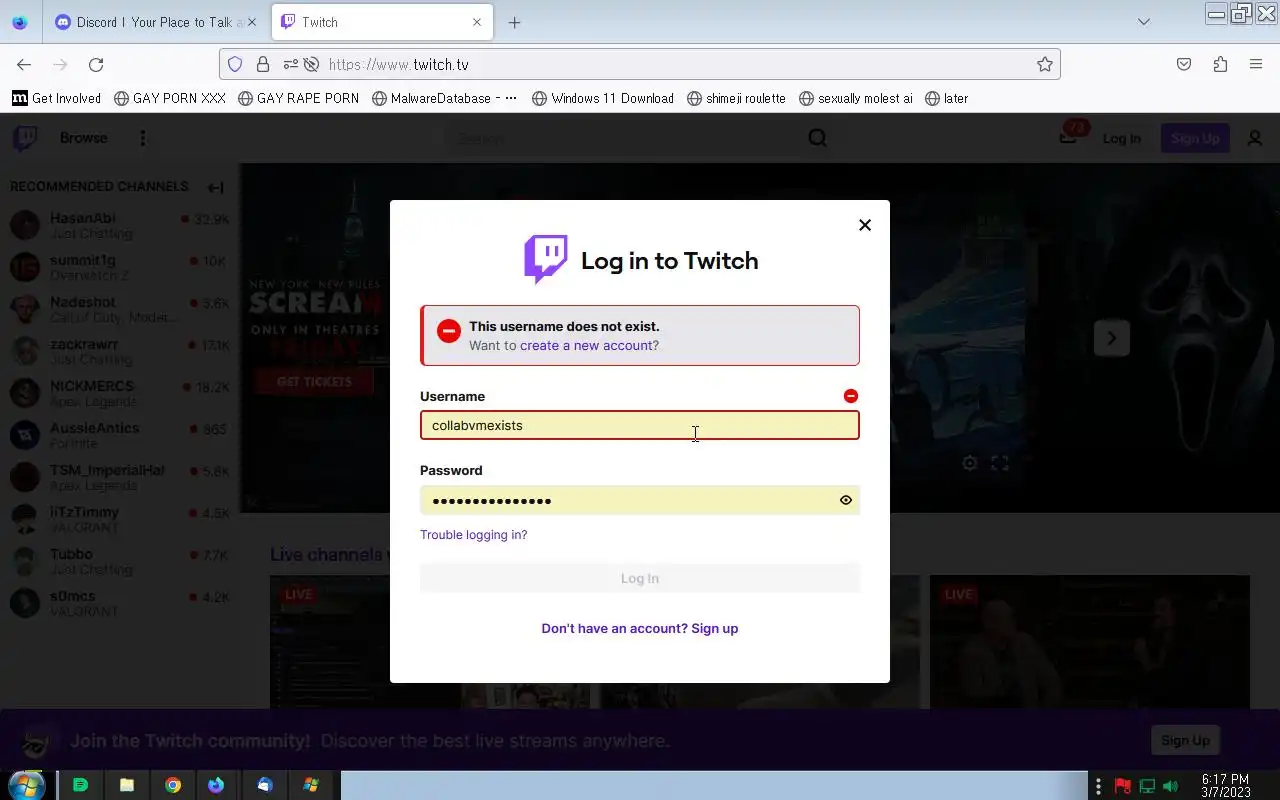Click Sign Up in Twitch header
Viewport: 1280px width, 800px height.
pos(1195,138)
